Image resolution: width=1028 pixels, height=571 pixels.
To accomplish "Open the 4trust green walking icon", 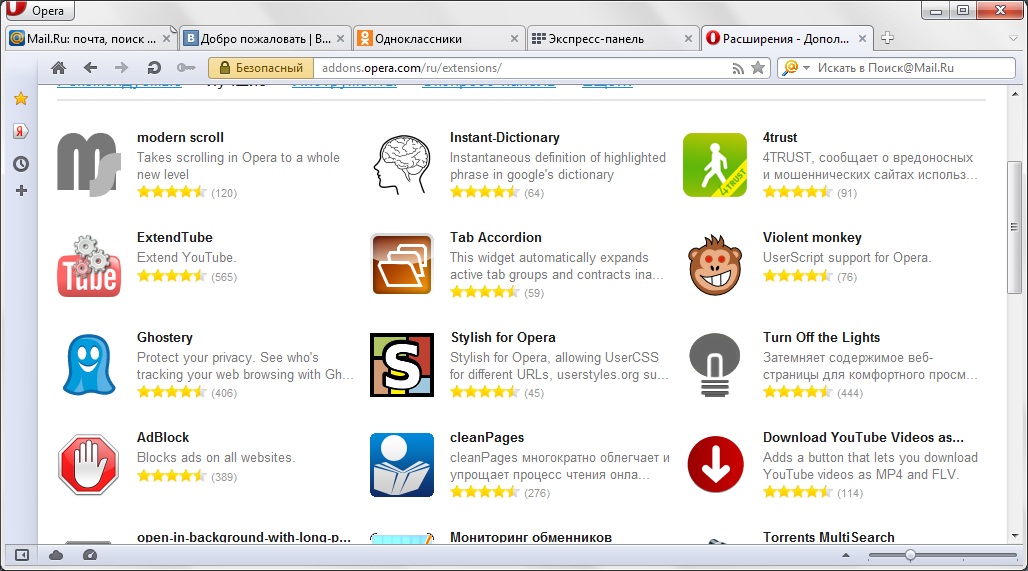I will 715,165.
